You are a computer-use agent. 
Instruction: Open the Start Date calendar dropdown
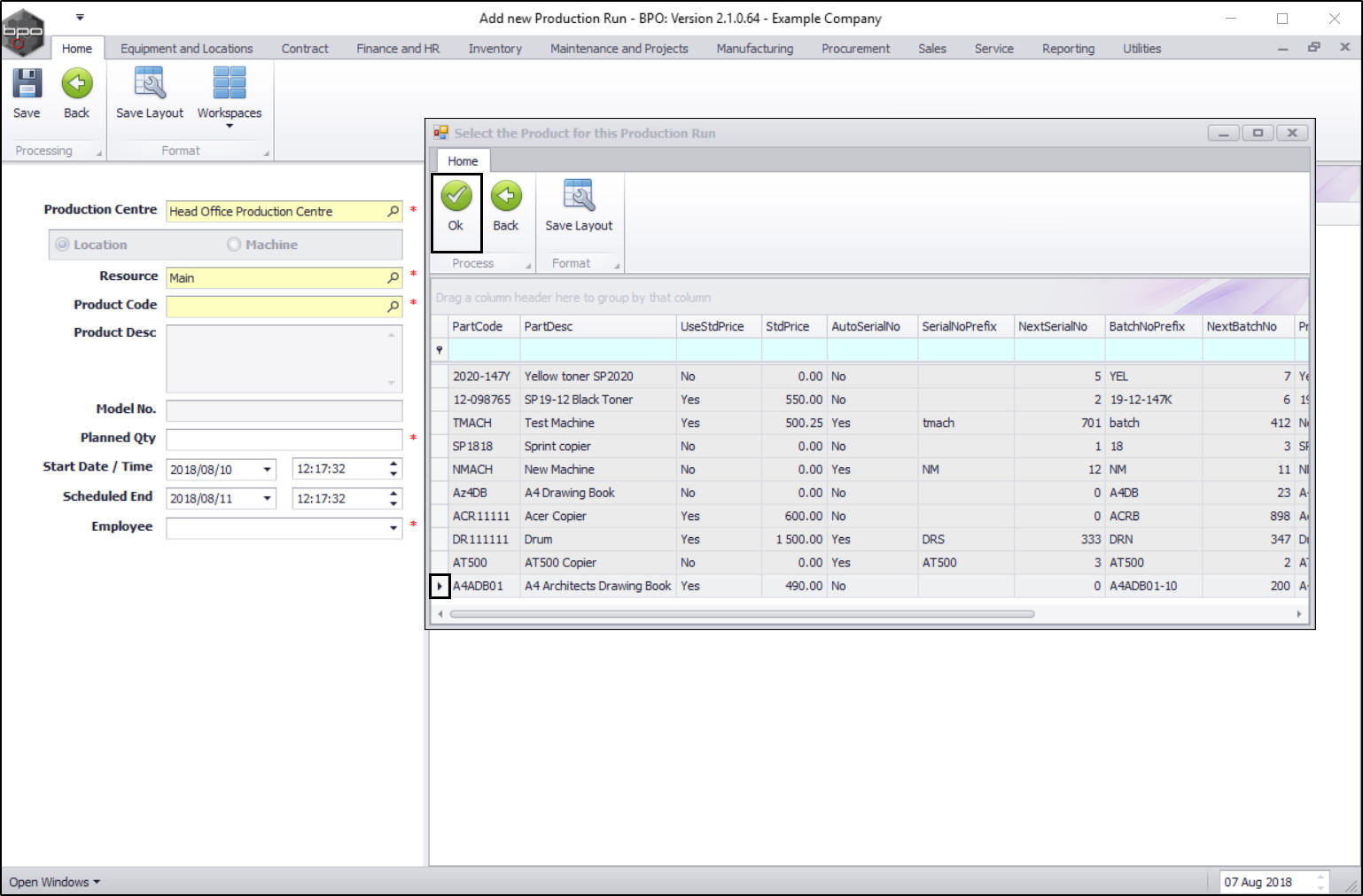(x=267, y=470)
